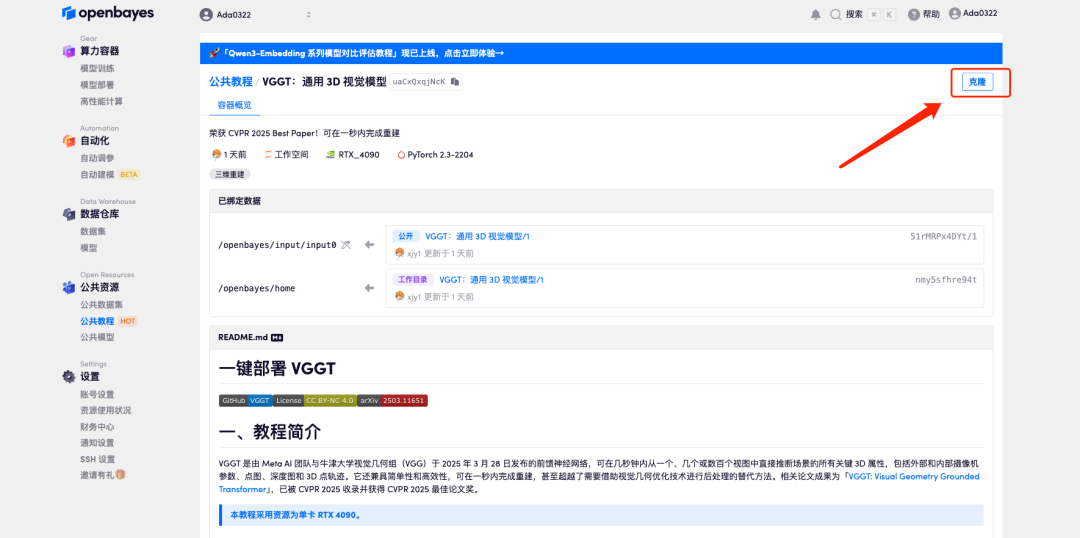Open the Ada0322 profile menu at top right
The image size is (1080, 538).
(973, 13)
